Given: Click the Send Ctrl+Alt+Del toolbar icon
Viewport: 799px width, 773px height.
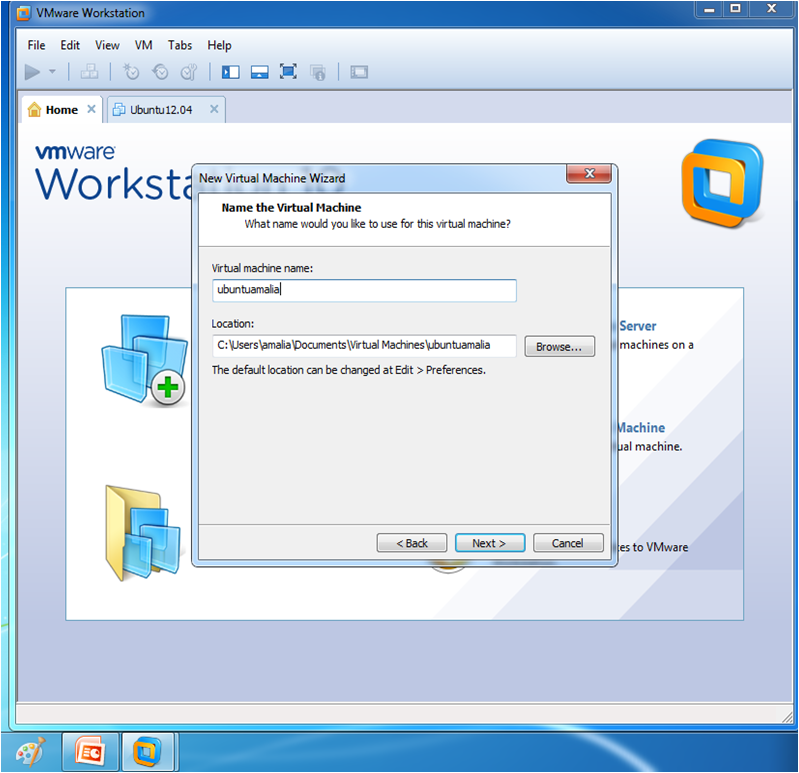Looking at the screenshot, I should coord(90,72).
